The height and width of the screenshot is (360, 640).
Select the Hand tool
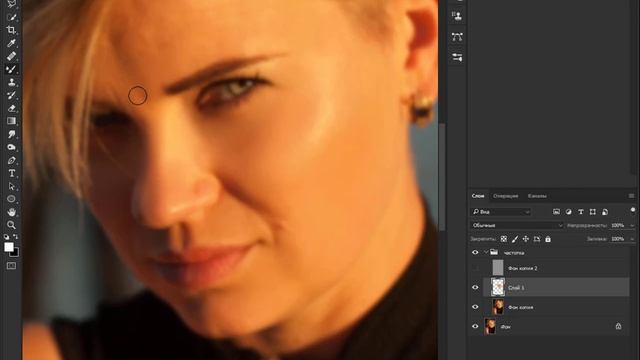point(11,212)
